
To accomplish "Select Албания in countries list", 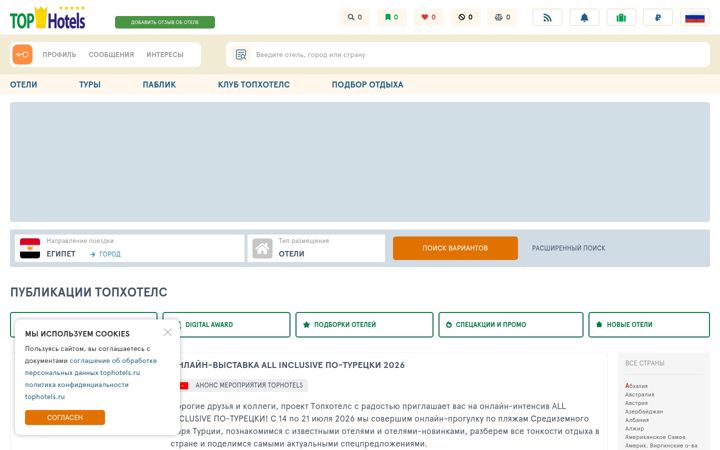I will [x=637, y=420].
